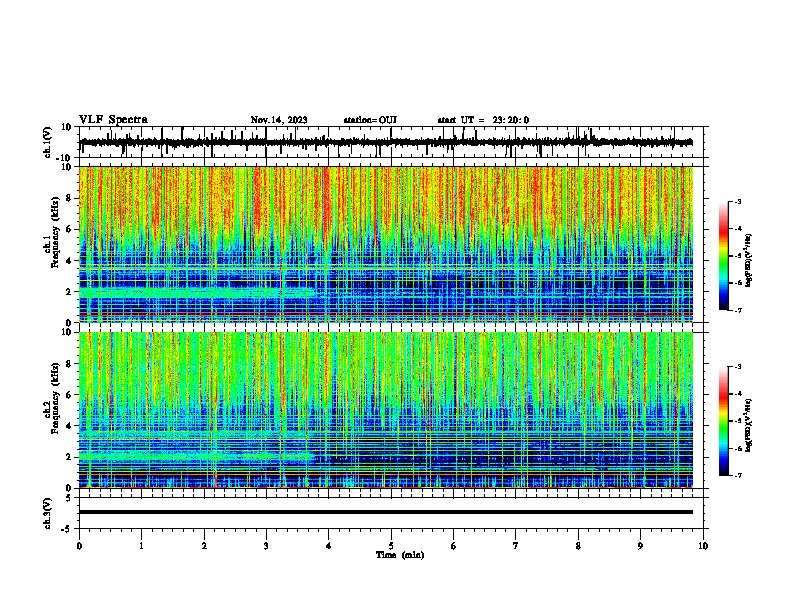Click the -7 label on ch.2 color scale
Image resolution: width=792 pixels, height=612 pixels.
click(x=737, y=475)
